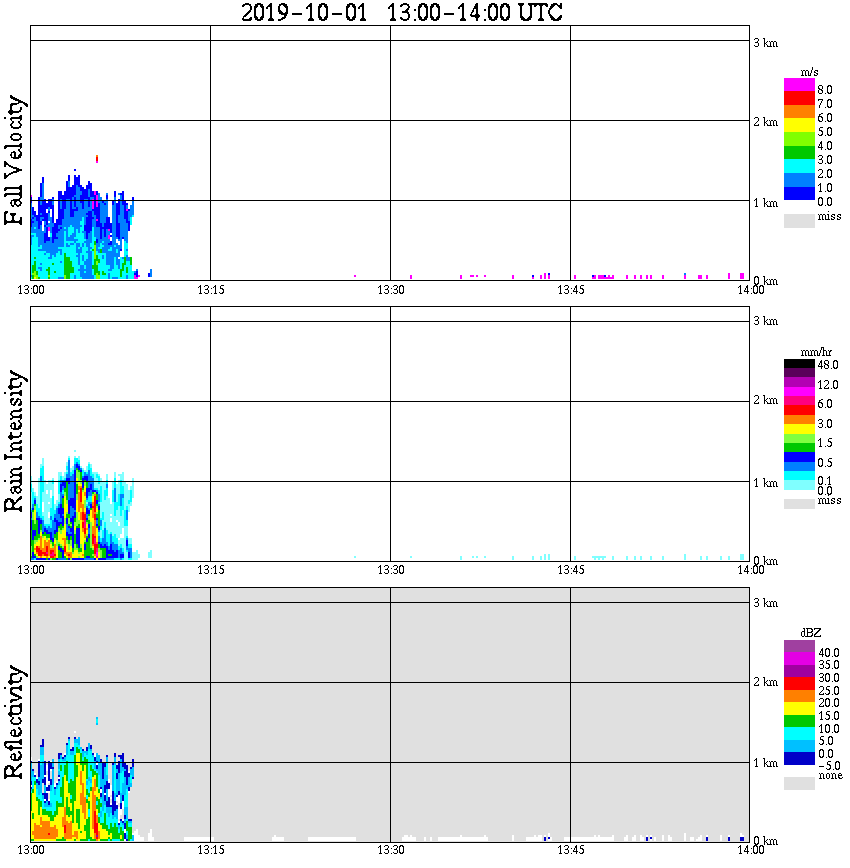
Task: Click the 'Rain Intensity' vertical axis title
Action: click(x=14, y=441)
